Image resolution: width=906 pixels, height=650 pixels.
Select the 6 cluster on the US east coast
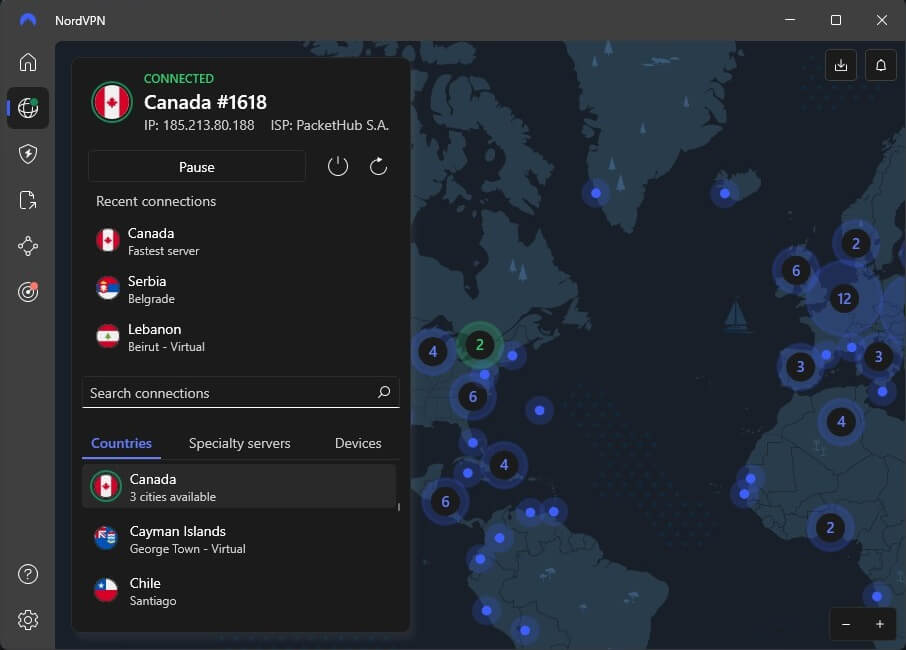tap(473, 396)
